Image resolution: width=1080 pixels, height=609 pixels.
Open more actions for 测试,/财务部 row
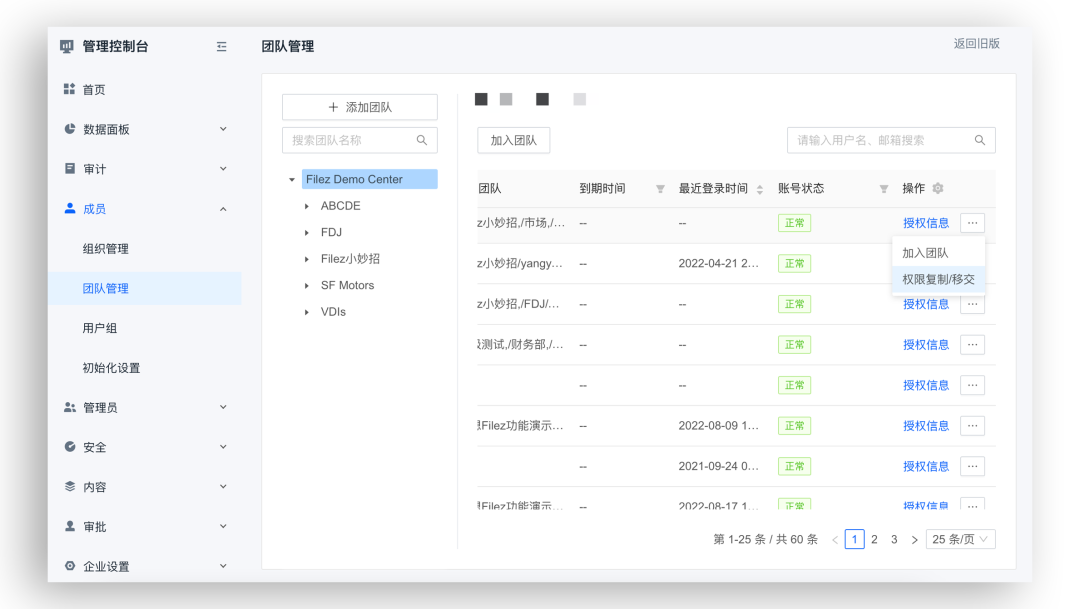click(972, 344)
